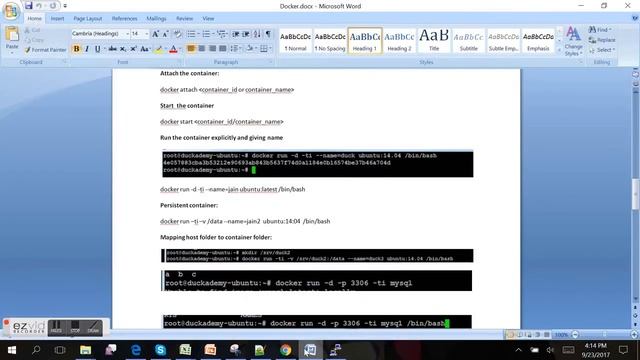Apply numbered list formatting
Image resolution: width=640 pixels, height=360 pixels.
(x=206, y=34)
